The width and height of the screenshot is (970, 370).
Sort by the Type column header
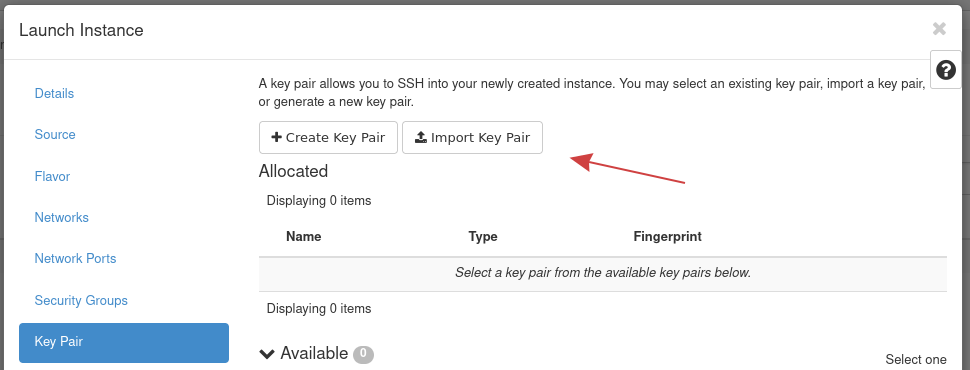(x=483, y=236)
